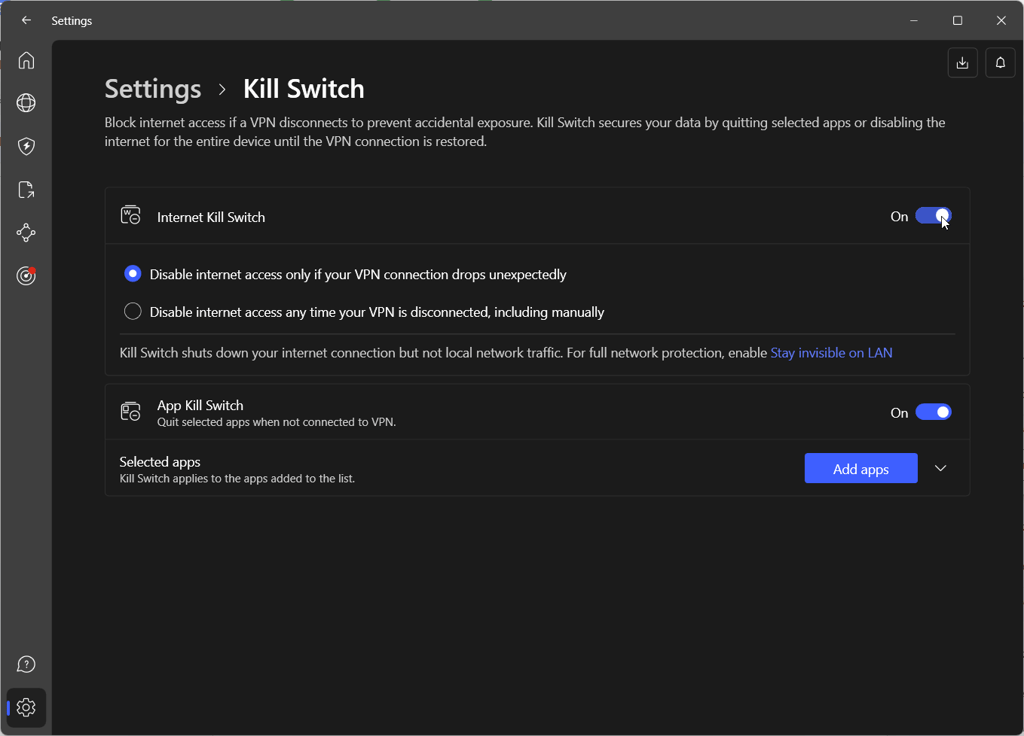Close the Settings window
The width and height of the screenshot is (1024, 736).
click(1001, 20)
